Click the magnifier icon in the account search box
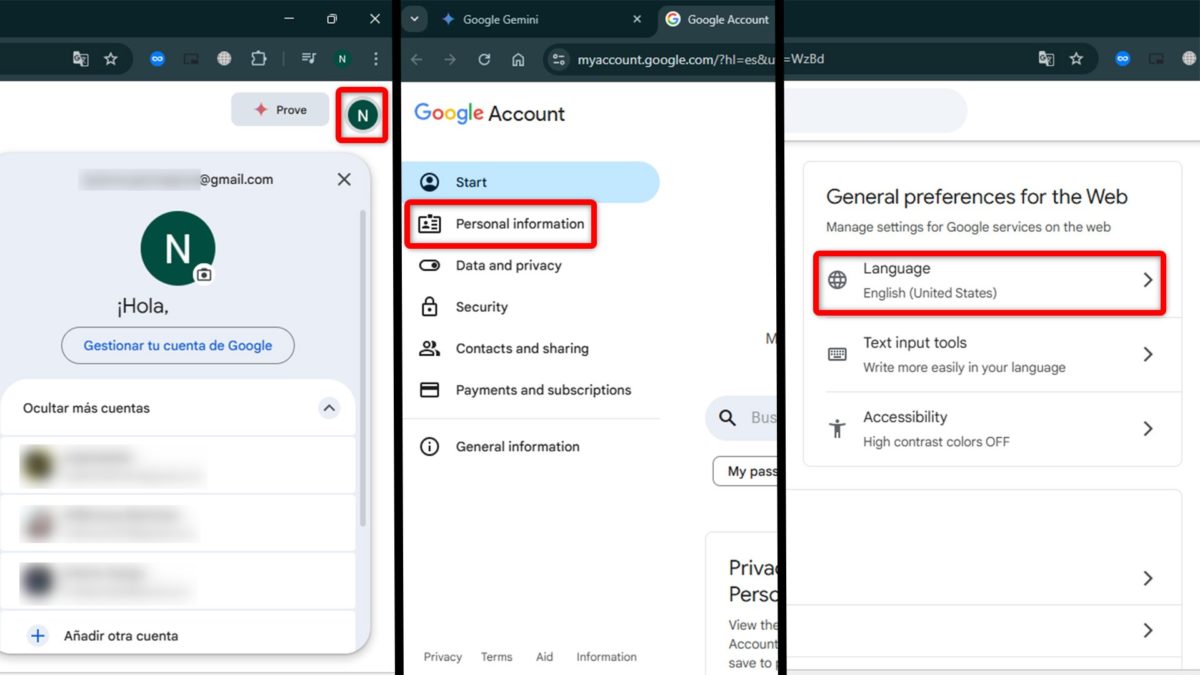1200x675 pixels. (728, 418)
